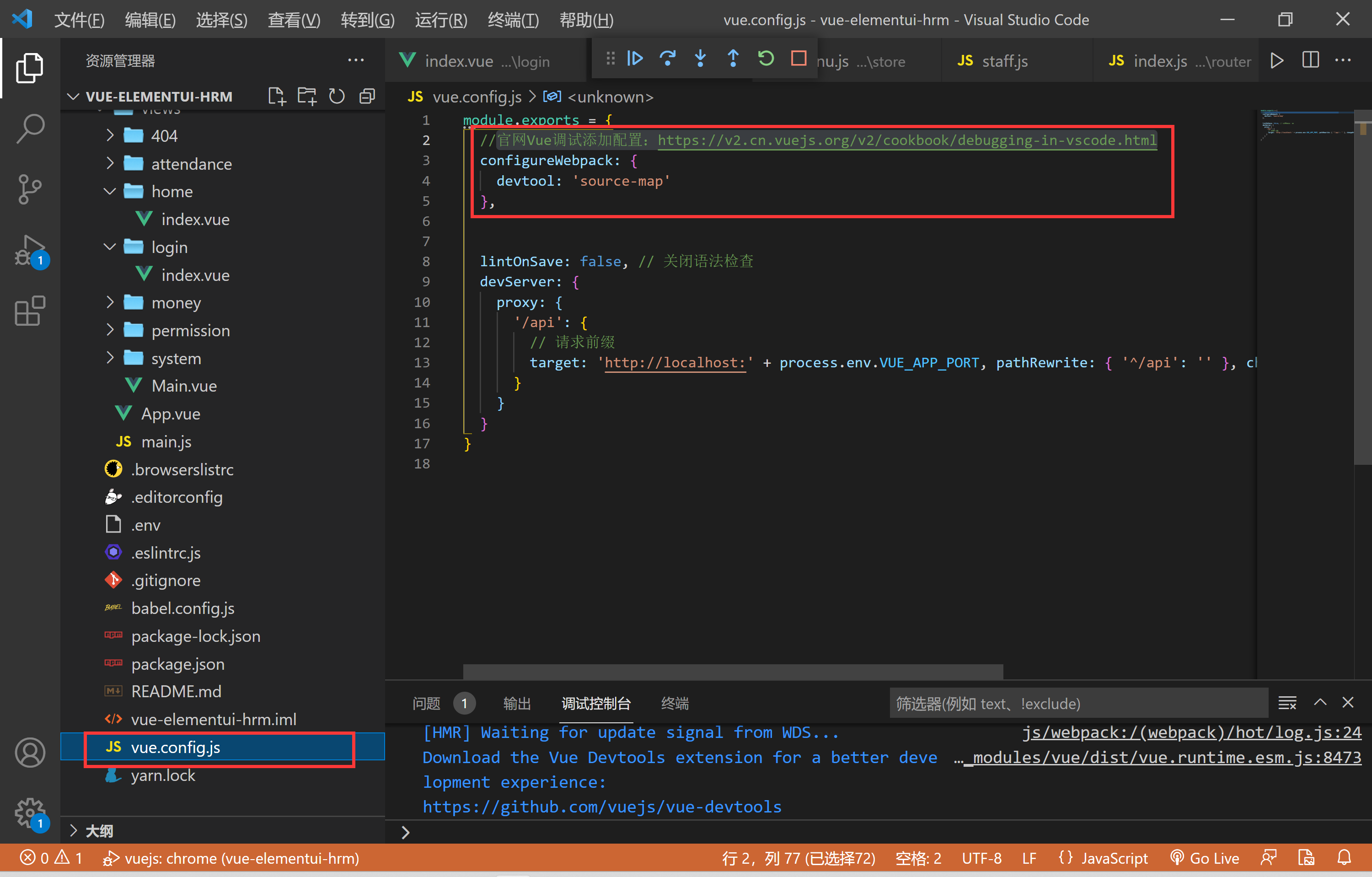This screenshot has height=877, width=1372.
Task: Open the Source Control view
Action: point(30,189)
